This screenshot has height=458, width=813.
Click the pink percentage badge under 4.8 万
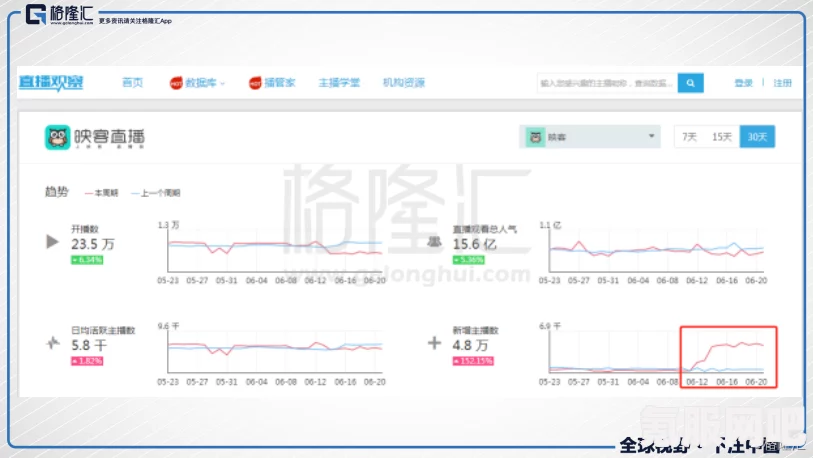point(473,361)
